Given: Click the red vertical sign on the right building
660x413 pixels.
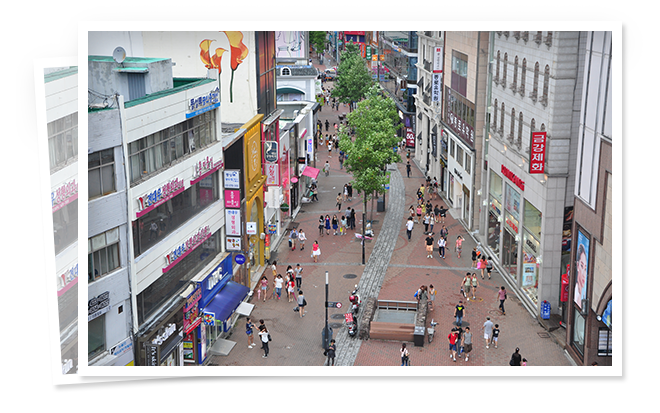Looking at the screenshot, I should (537, 153).
